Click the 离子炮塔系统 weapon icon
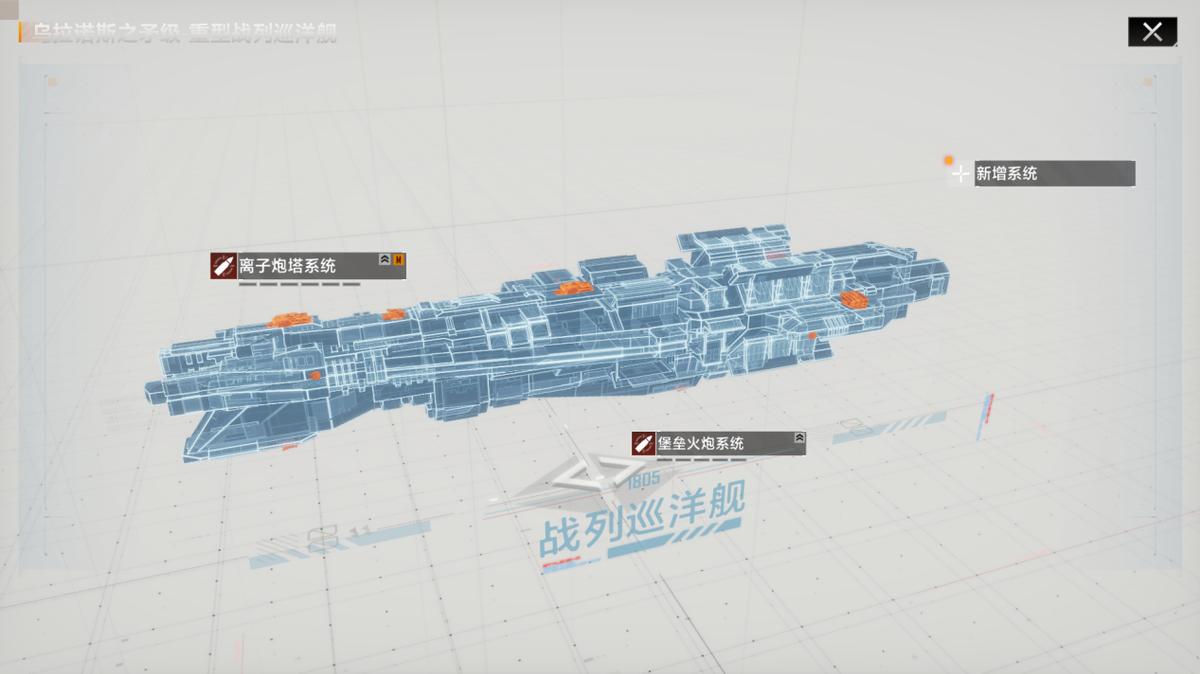This screenshot has width=1200, height=674. 223,265
